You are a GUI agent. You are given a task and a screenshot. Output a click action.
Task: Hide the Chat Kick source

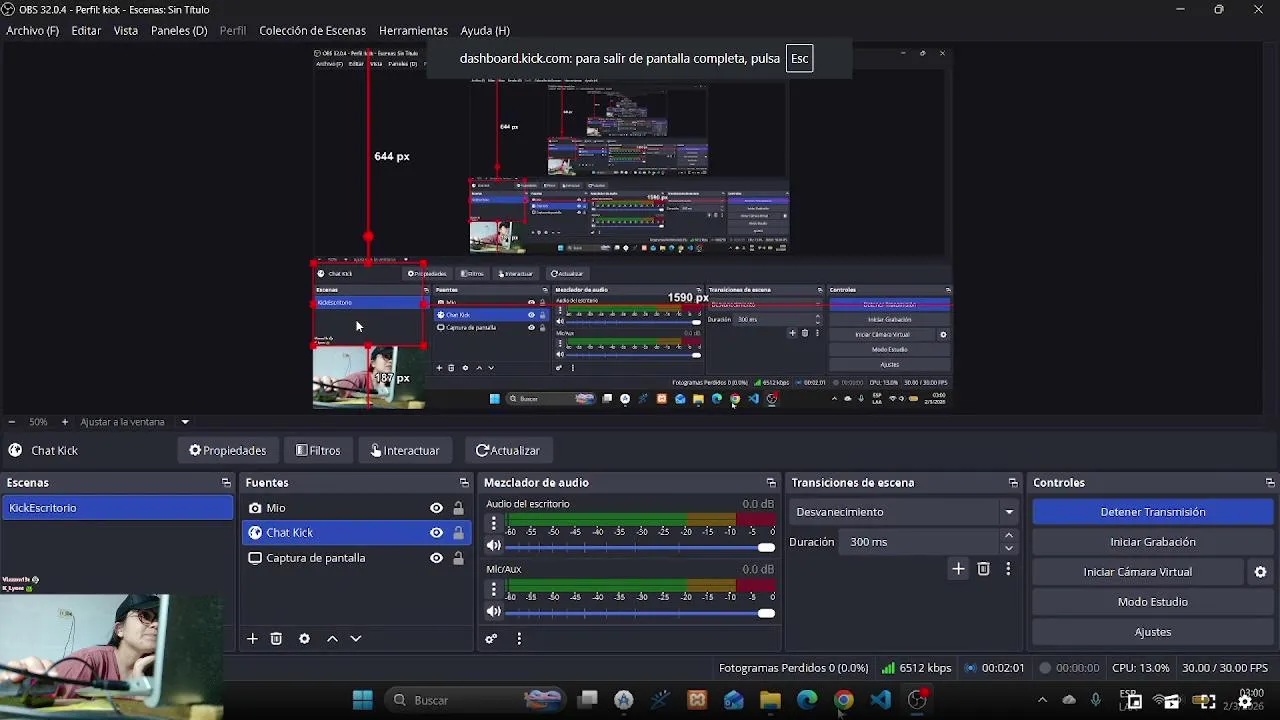[436, 533]
